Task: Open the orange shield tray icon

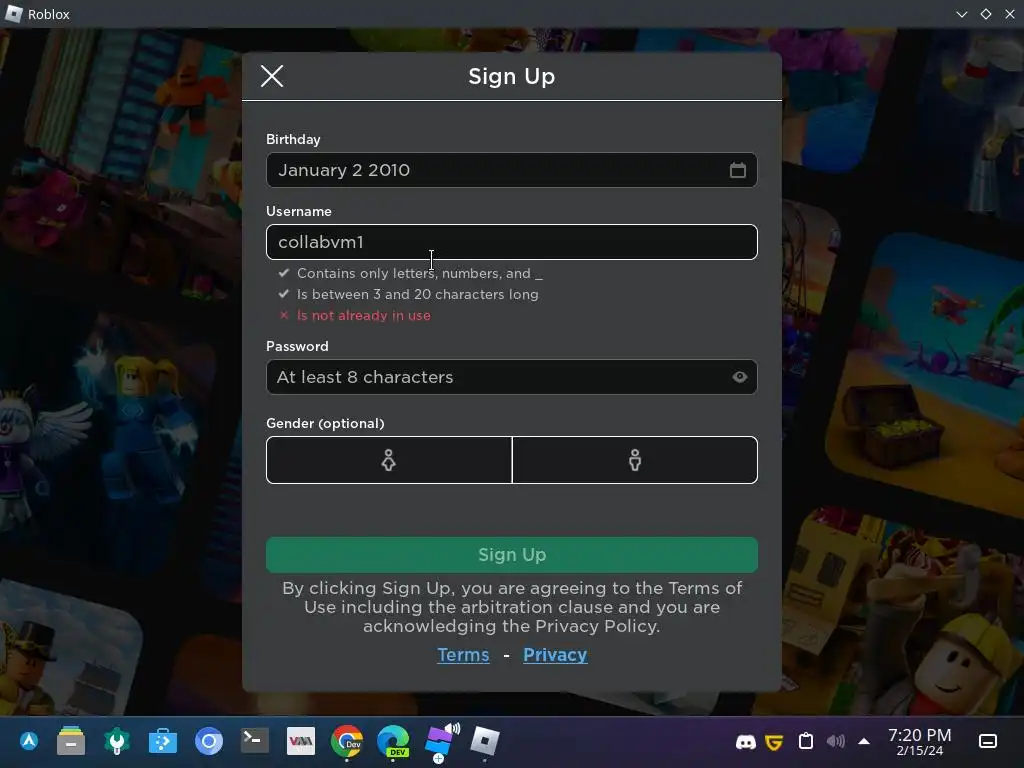Action: pos(775,742)
